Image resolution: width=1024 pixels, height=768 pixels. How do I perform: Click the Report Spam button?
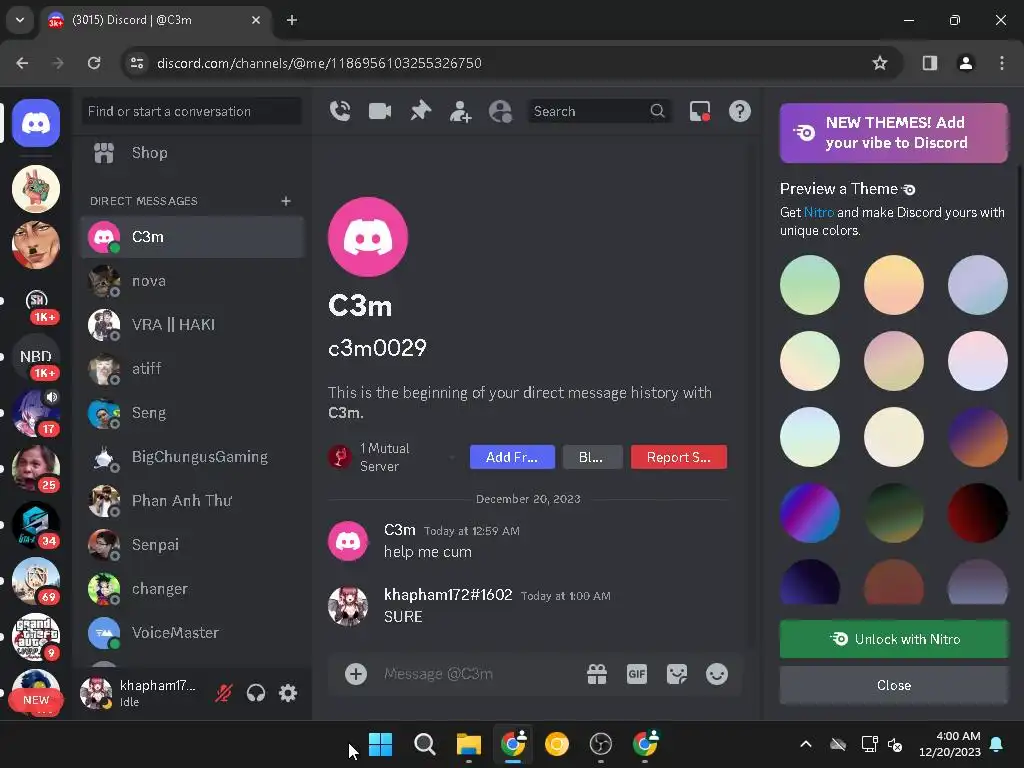click(679, 457)
